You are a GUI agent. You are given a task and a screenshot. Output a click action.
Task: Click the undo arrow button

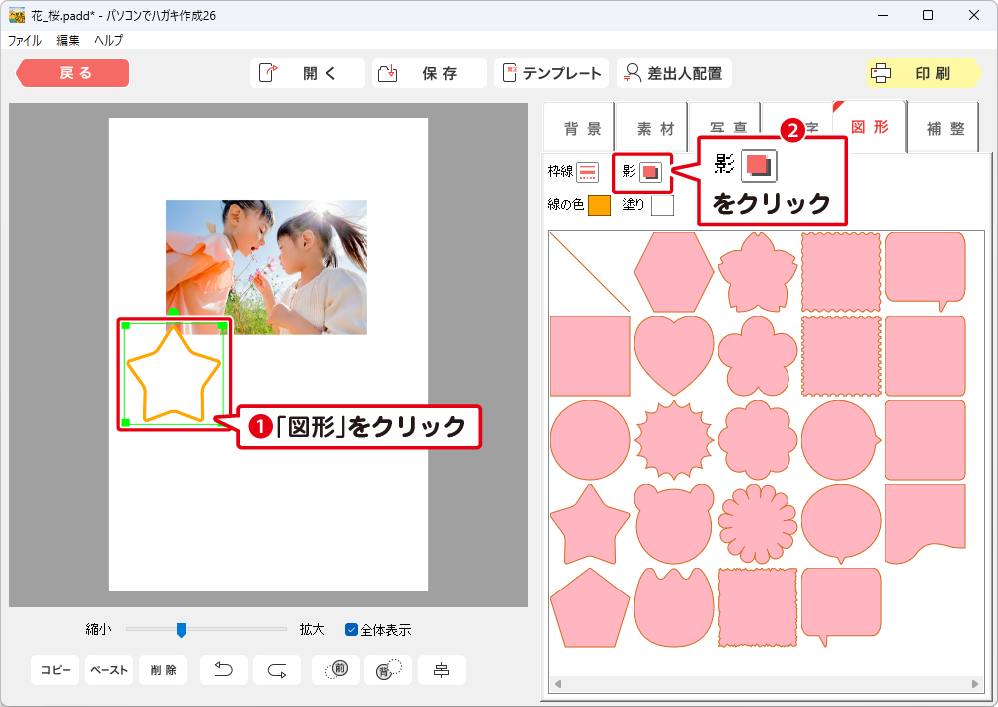224,670
